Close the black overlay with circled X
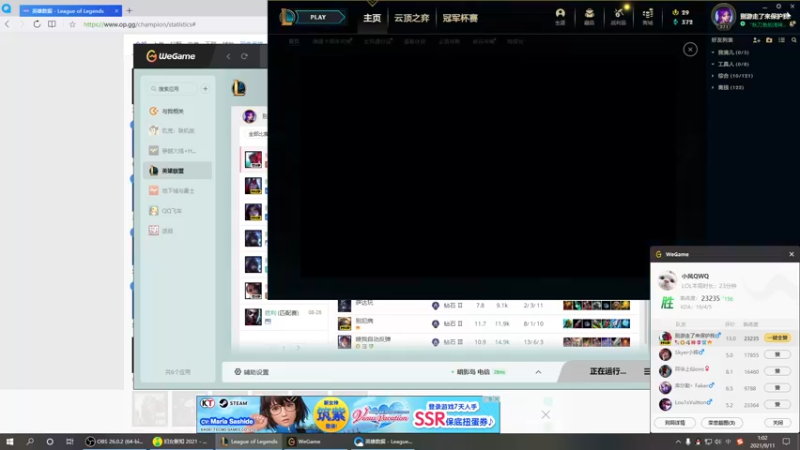The height and width of the screenshot is (450, 800). click(690, 49)
